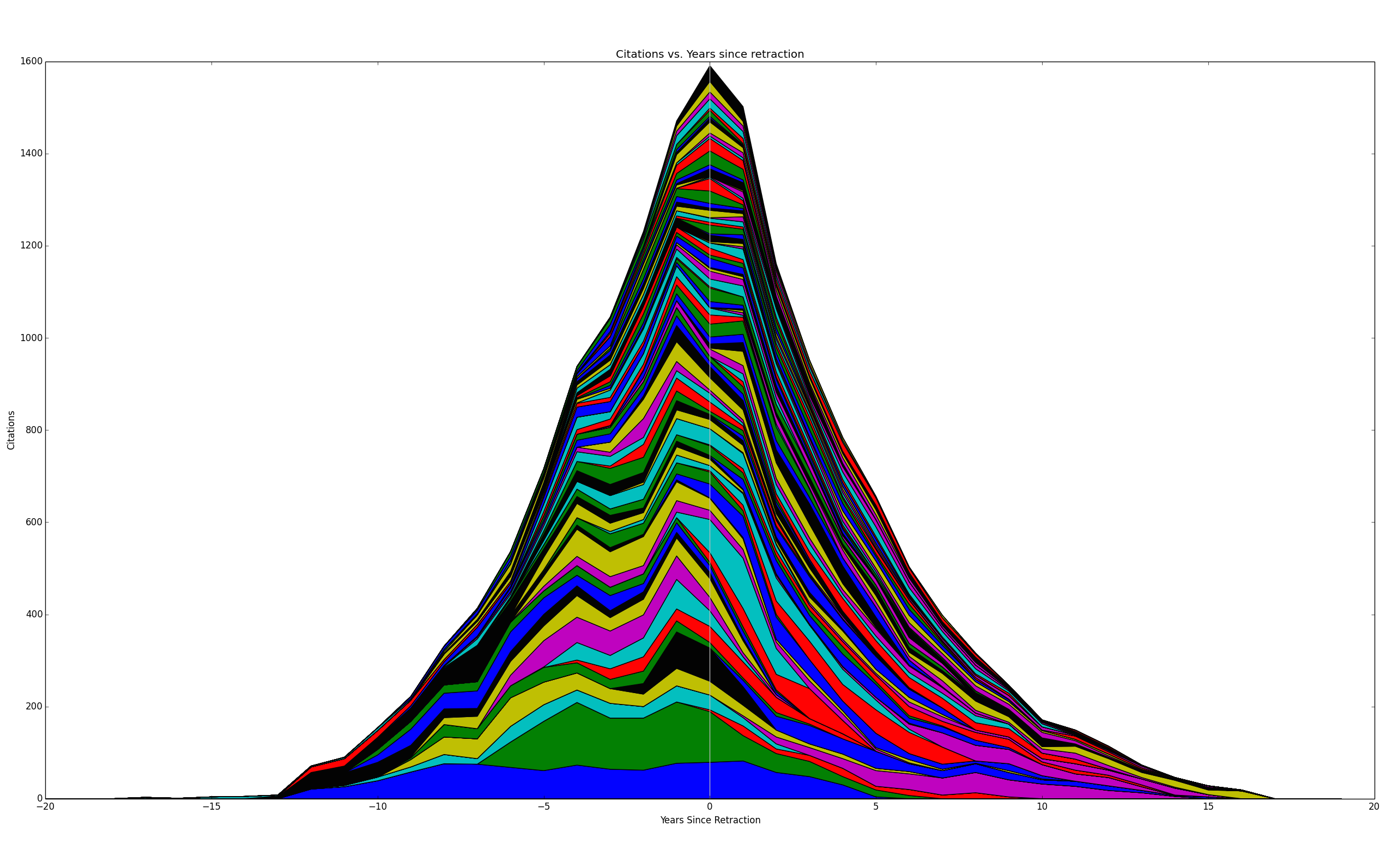
Task: Click the 1600 tick label on y-axis
Action: [32, 62]
